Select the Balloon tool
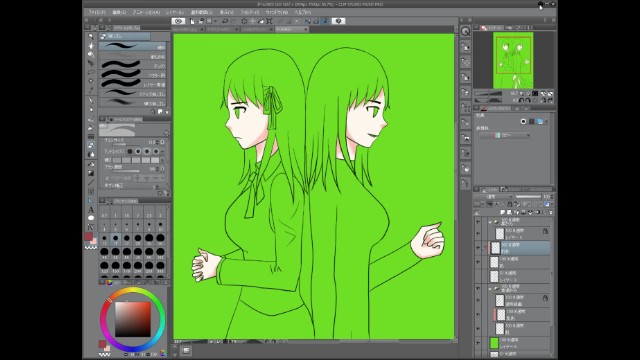The width and height of the screenshot is (640, 360). point(91,218)
